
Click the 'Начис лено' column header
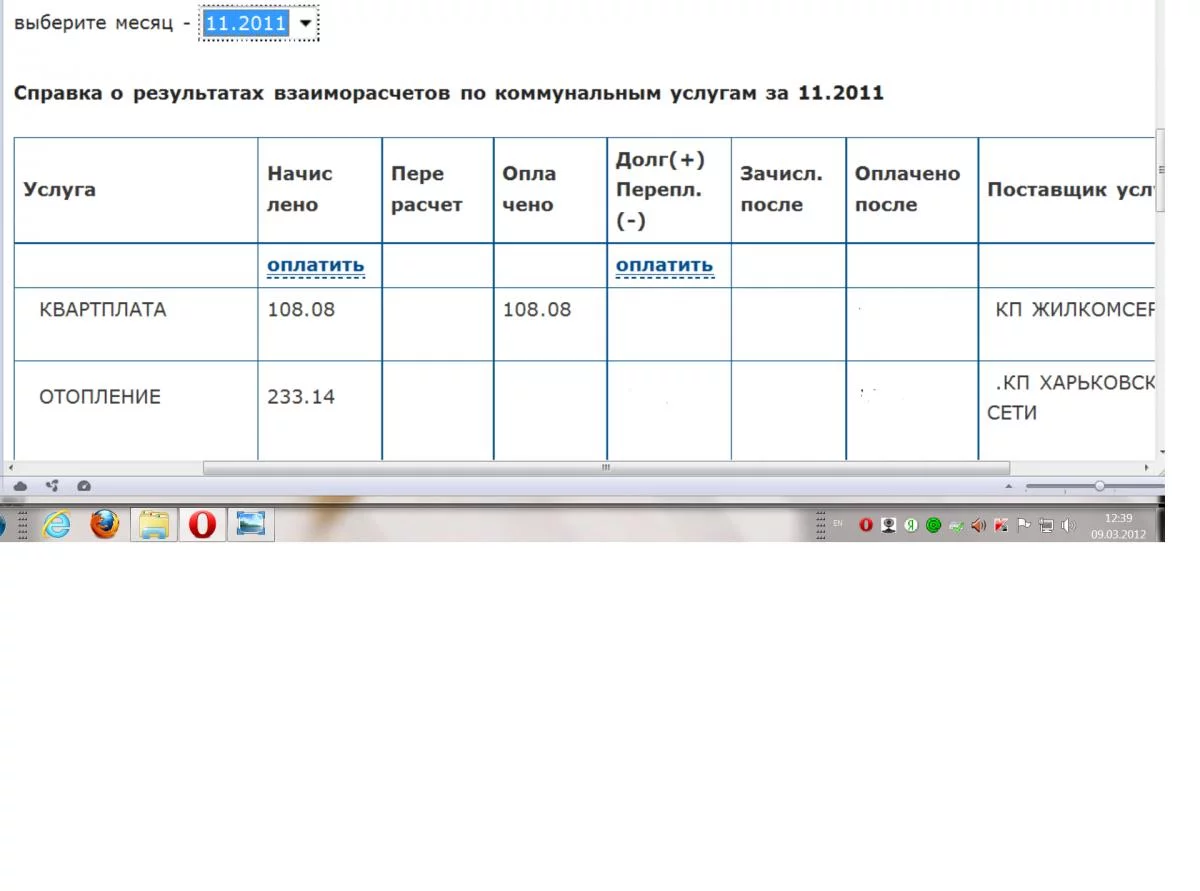coord(320,190)
